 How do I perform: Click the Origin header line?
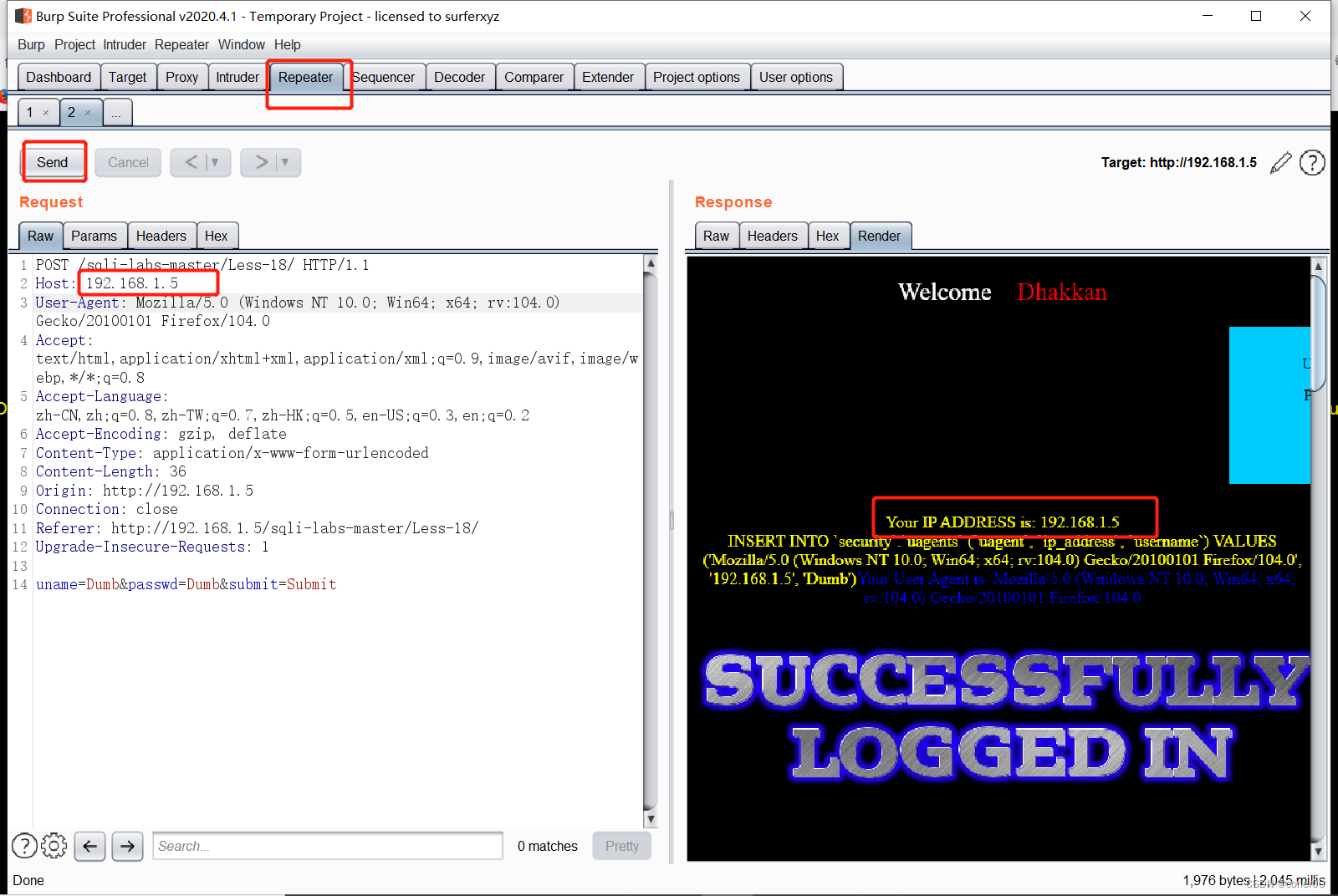point(145,491)
